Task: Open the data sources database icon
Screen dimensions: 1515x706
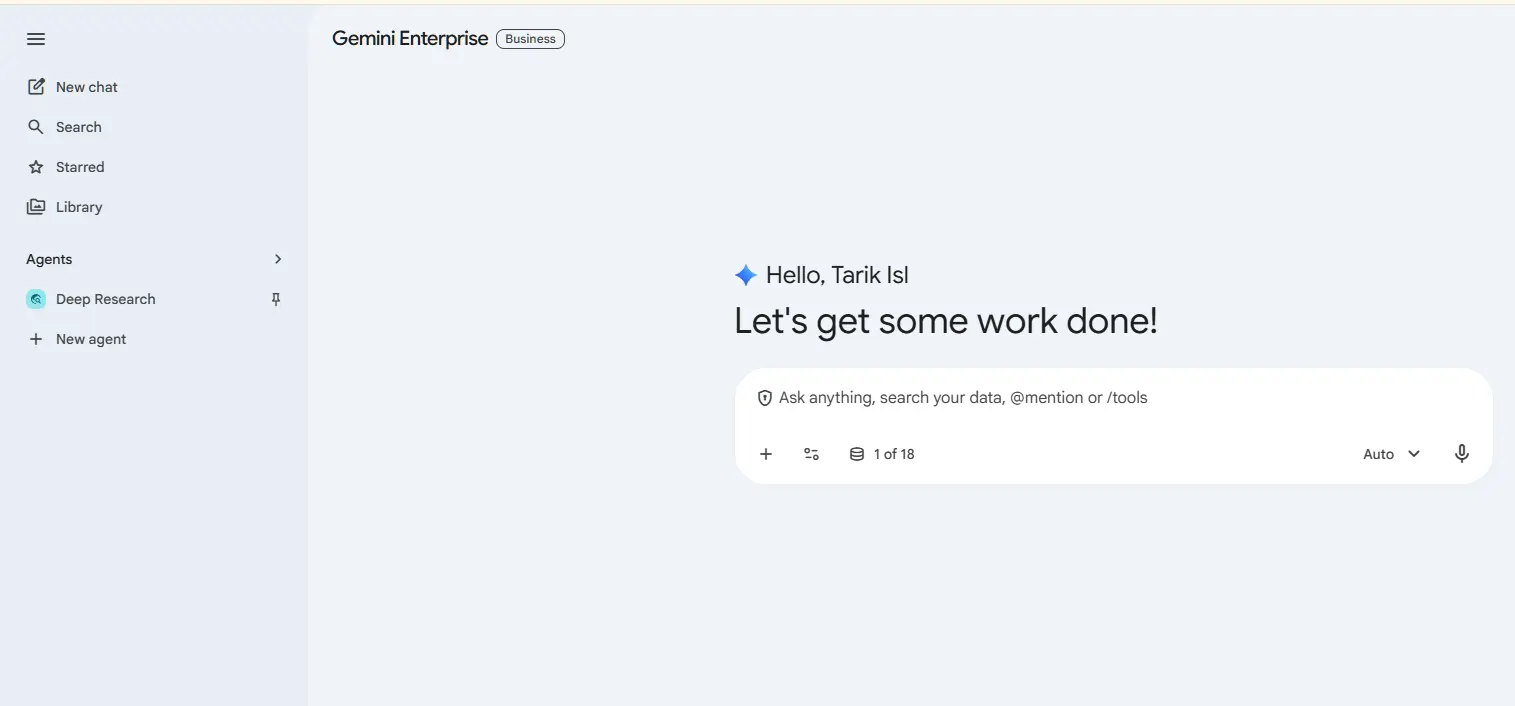Action: [x=857, y=454]
